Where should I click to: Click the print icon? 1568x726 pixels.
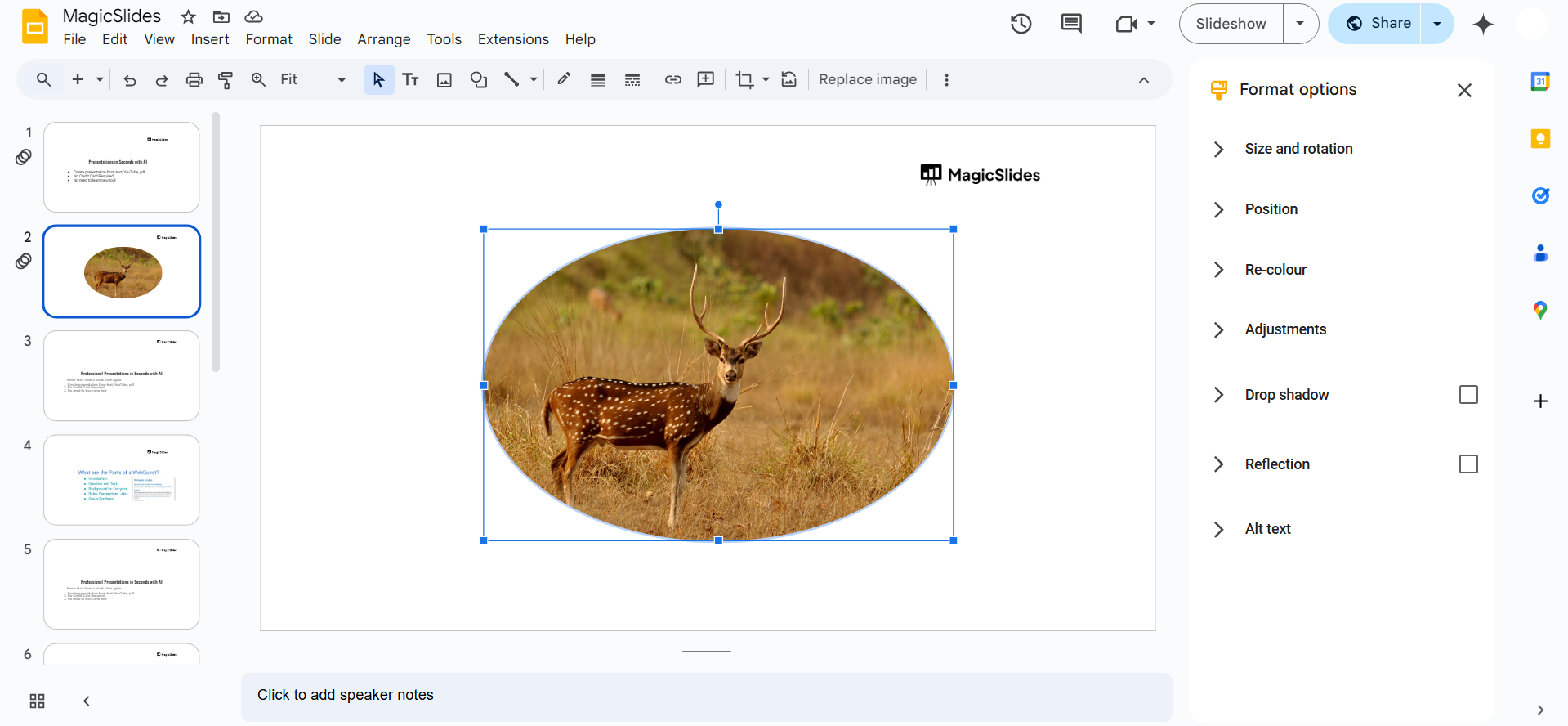194,79
